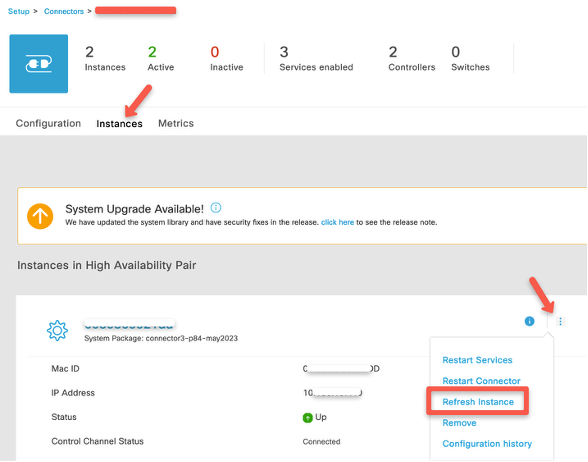The width and height of the screenshot is (588, 462).
Task: Open info tooltip beside System Upgrade Available
Action: click(x=216, y=207)
